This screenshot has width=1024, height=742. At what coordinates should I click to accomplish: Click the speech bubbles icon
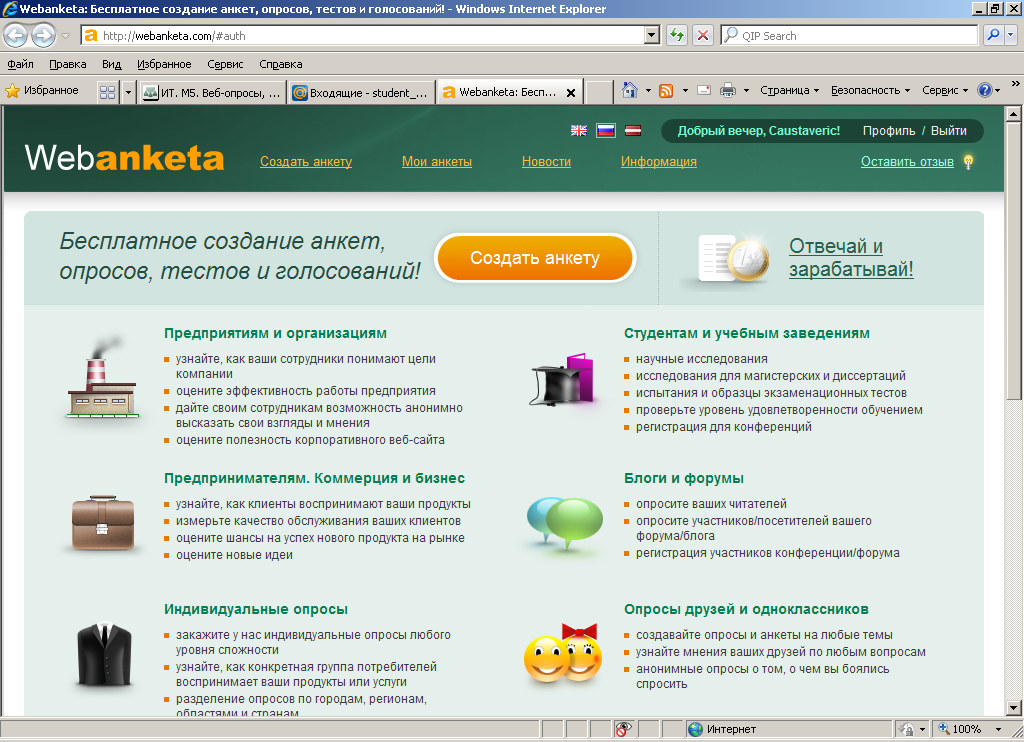(x=564, y=523)
